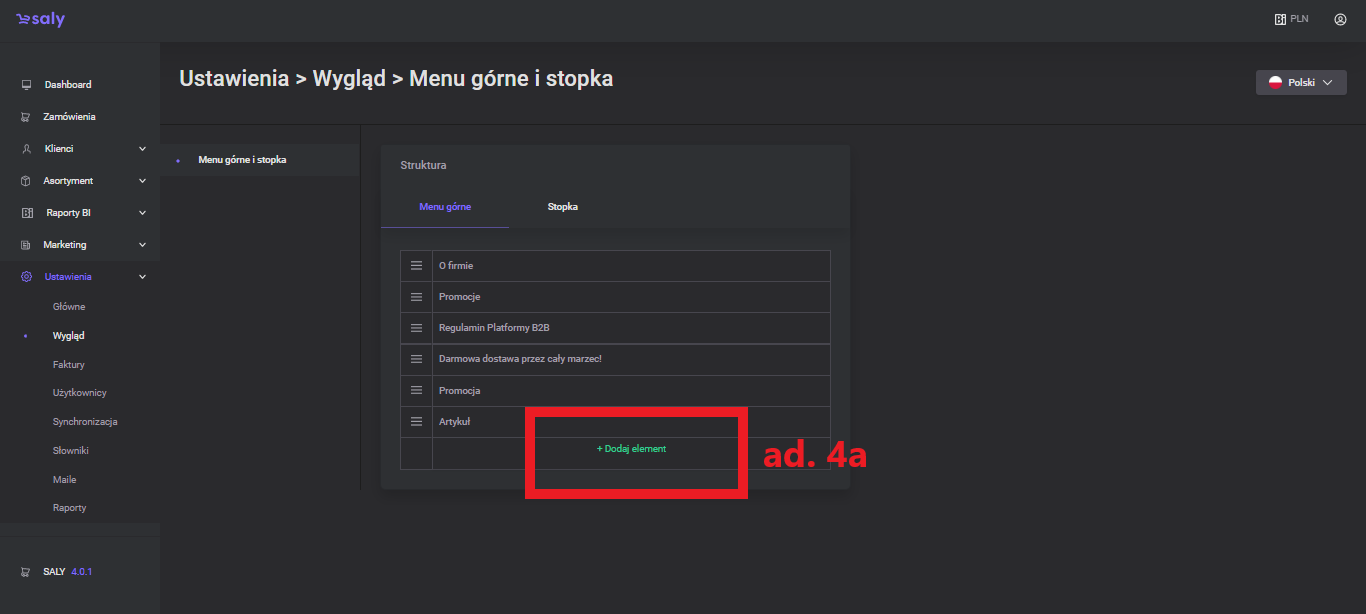The height and width of the screenshot is (614, 1366).
Task: Switch to the Stopka tab
Action: (562, 207)
